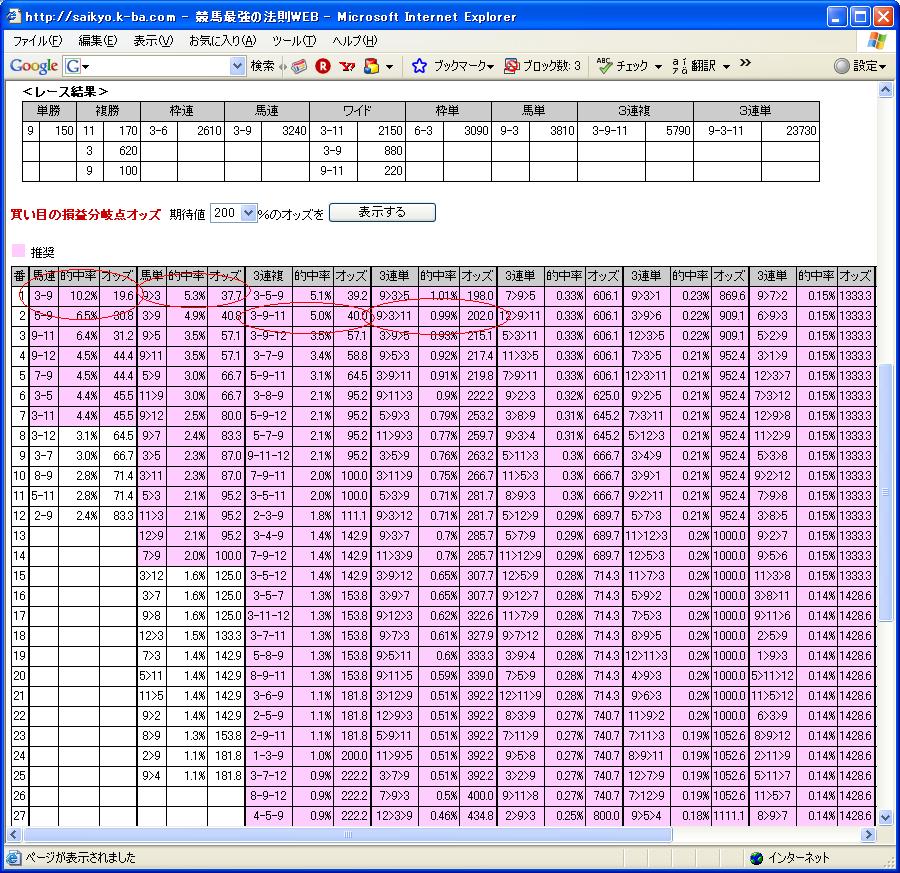900x873 pixels.
Task: Click the pink 推奨 legend swatch
Action: pos(18,251)
